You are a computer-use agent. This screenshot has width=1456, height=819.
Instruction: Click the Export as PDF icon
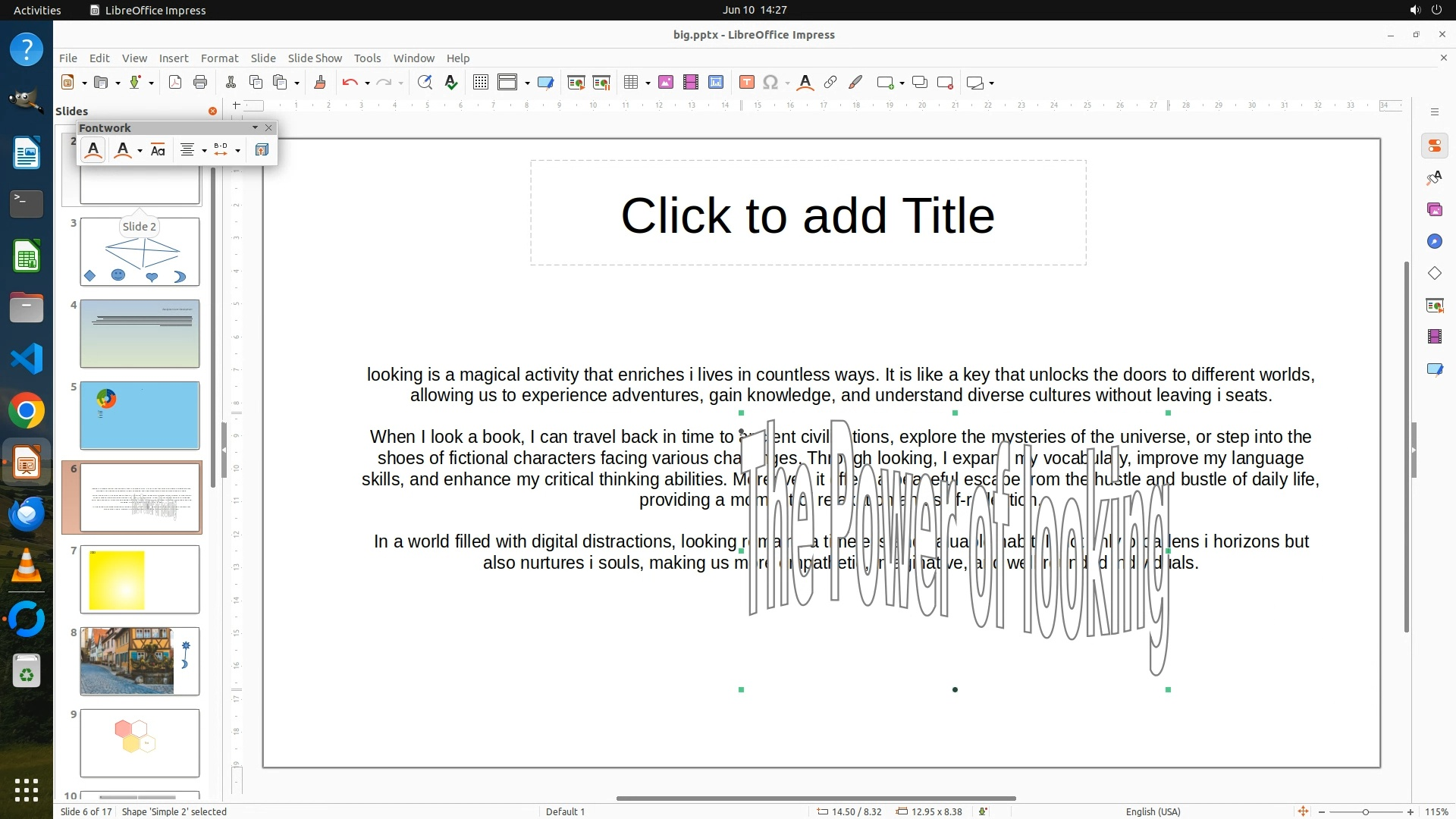175,83
